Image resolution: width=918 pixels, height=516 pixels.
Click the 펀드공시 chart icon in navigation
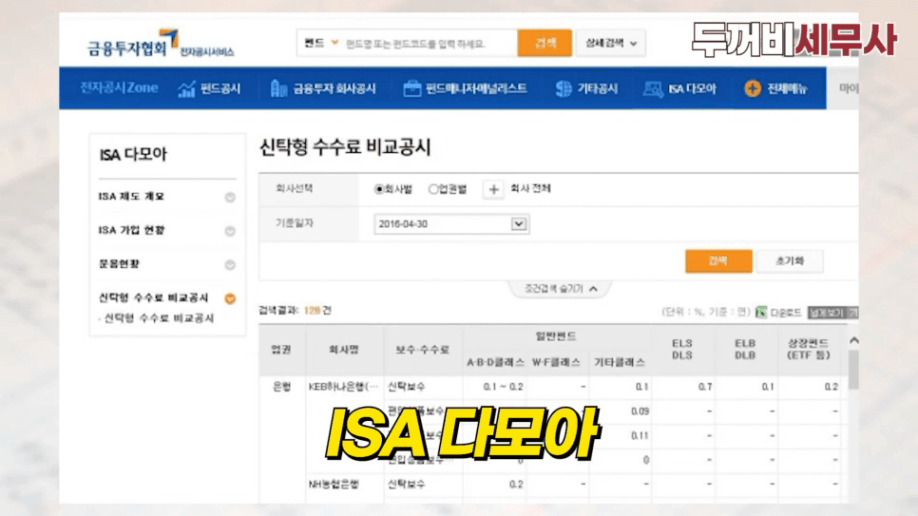[187, 89]
